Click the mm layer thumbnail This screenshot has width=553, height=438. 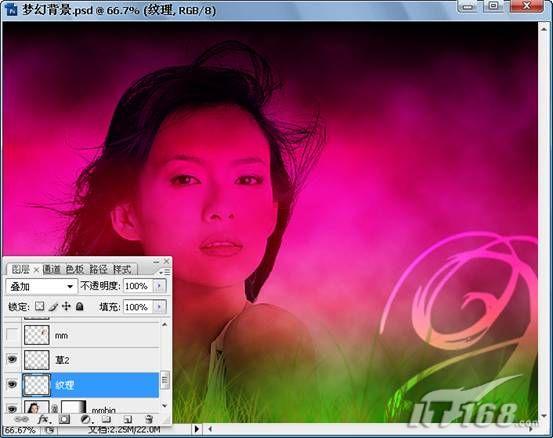click(x=37, y=335)
